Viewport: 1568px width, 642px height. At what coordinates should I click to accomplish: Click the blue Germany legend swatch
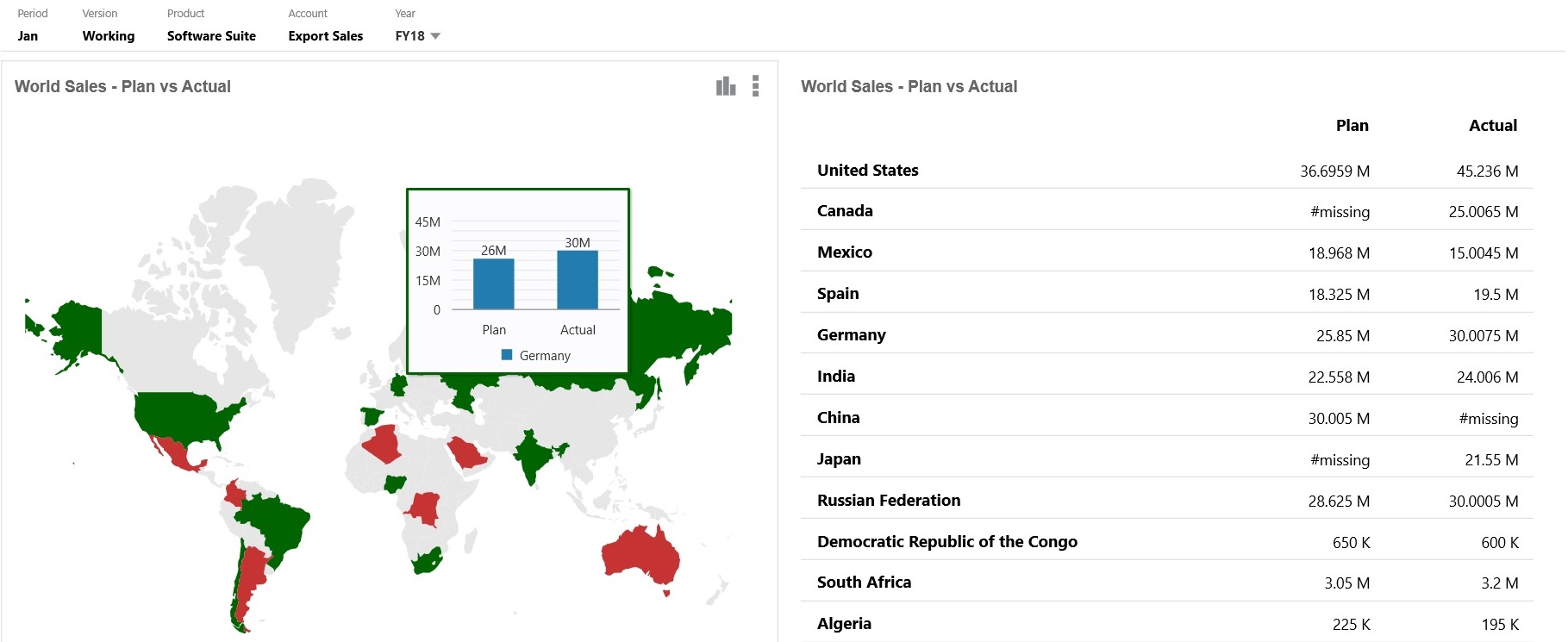[x=507, y=355]
